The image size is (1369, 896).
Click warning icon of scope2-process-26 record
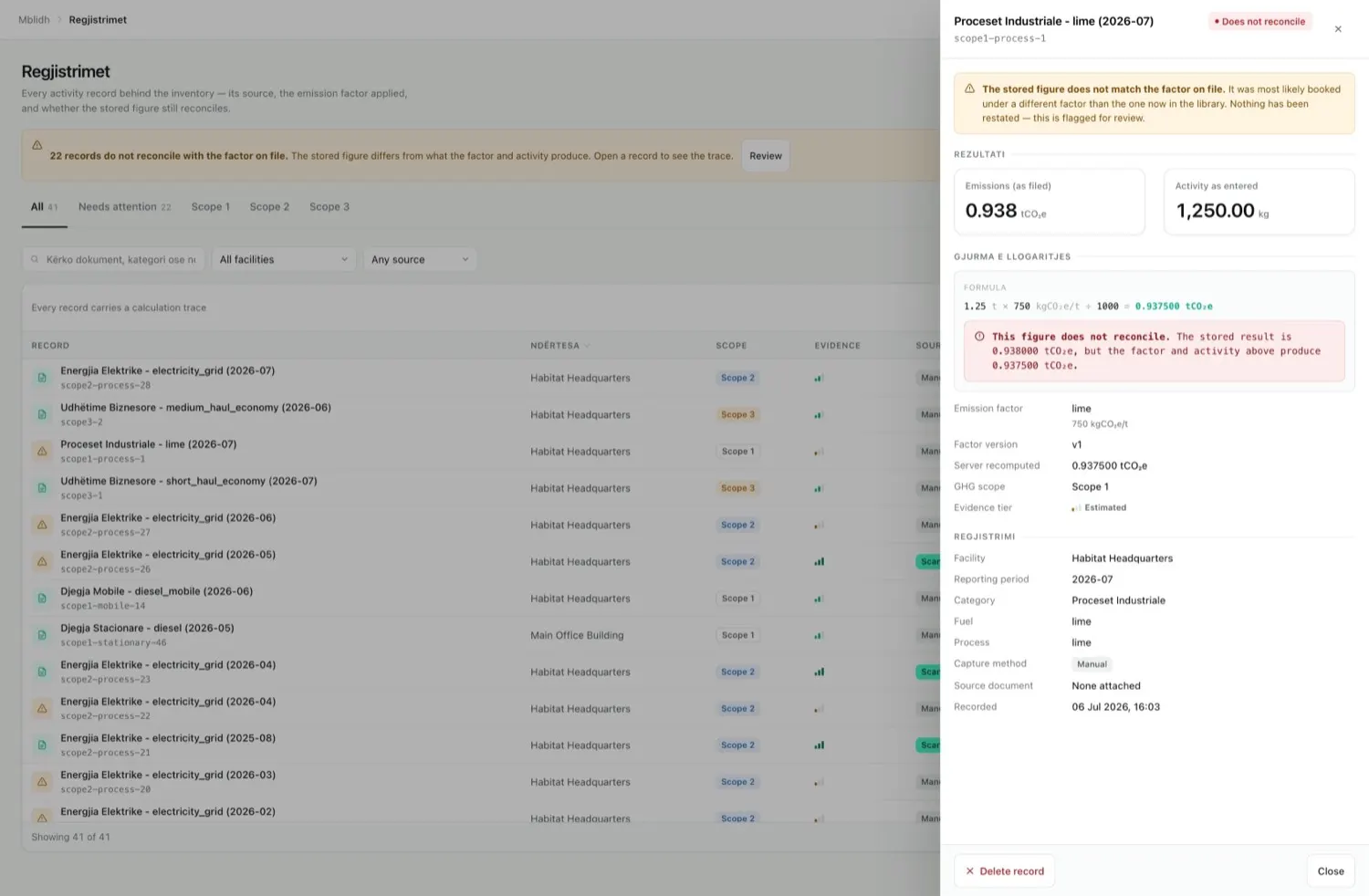[42, 562]
